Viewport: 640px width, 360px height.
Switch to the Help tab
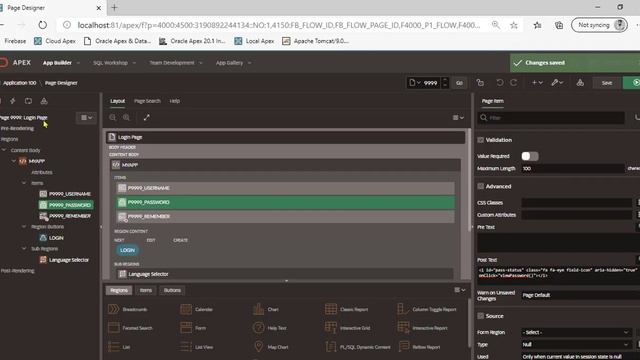point(175,101)
